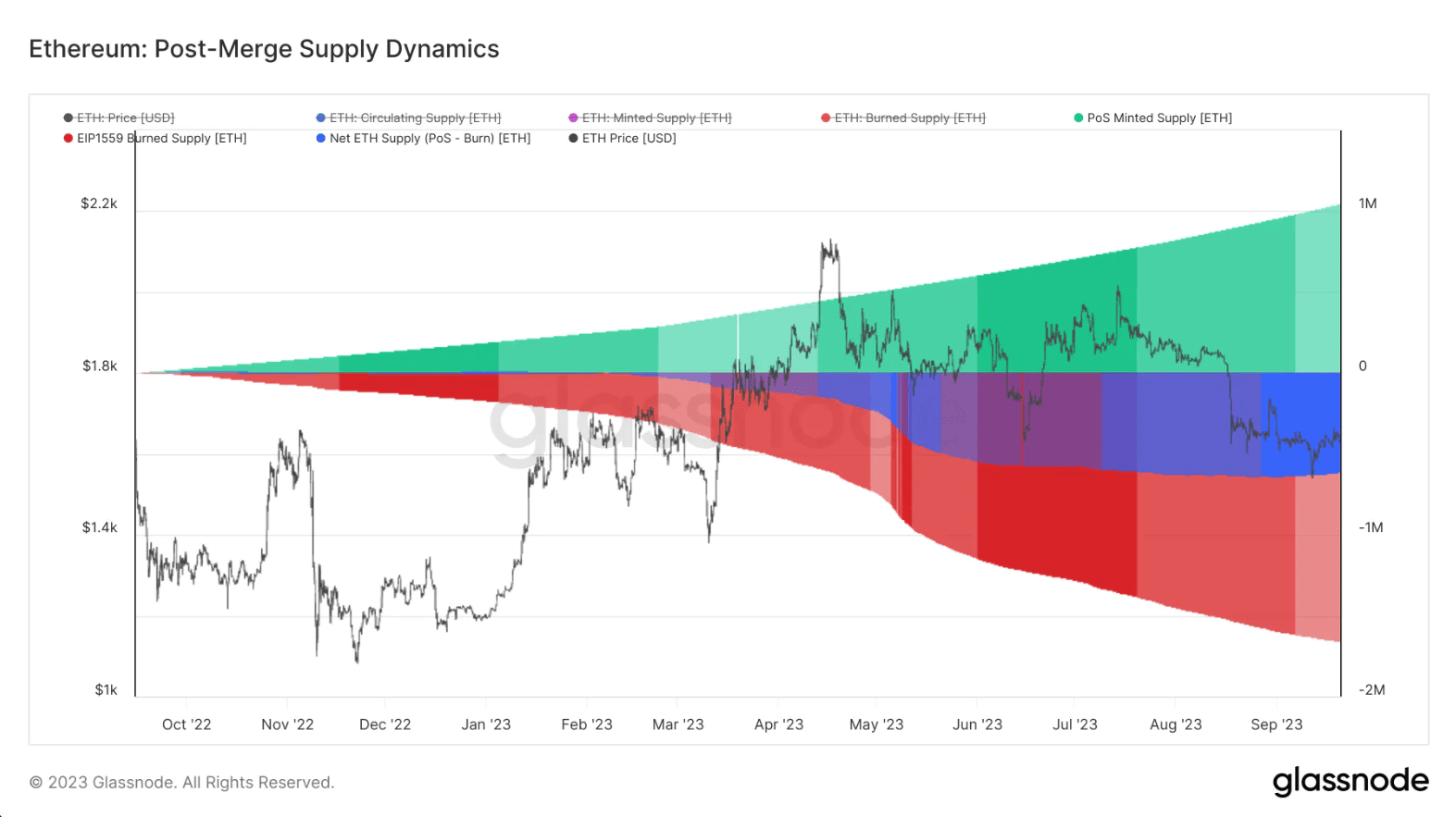Toggle PoS Minted Supply [ETH] legend entry
The image size is (1456, 817).
click(x=1152, y=118)
